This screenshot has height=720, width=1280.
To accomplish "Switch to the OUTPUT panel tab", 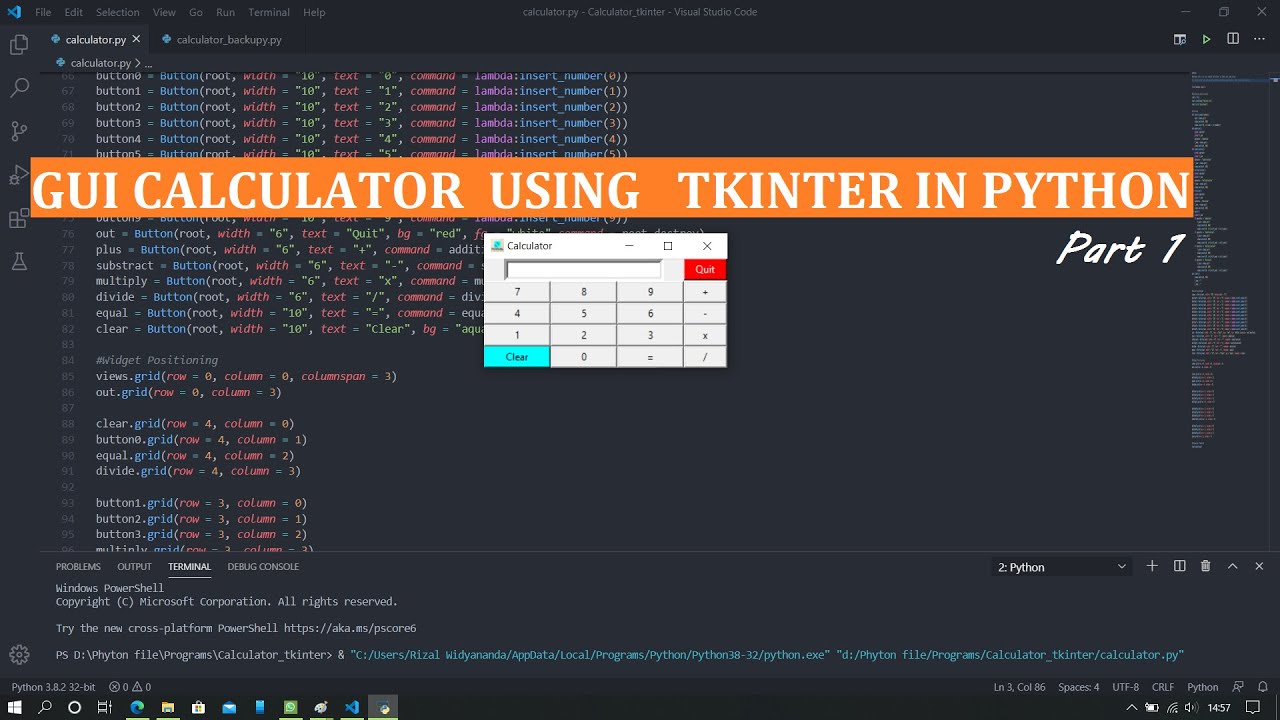I will (134, 566).
